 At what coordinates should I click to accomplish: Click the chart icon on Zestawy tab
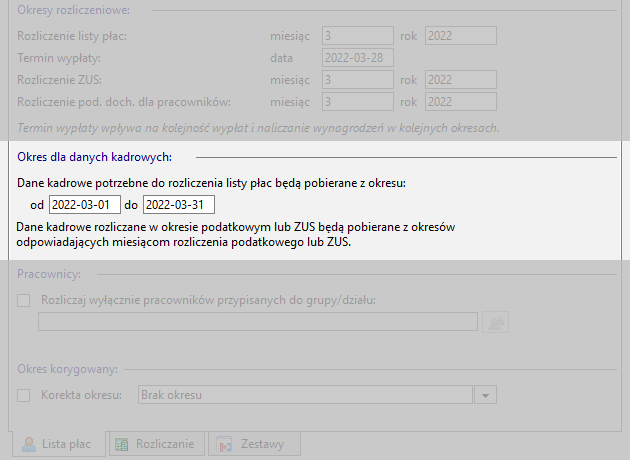pos(226,444)
